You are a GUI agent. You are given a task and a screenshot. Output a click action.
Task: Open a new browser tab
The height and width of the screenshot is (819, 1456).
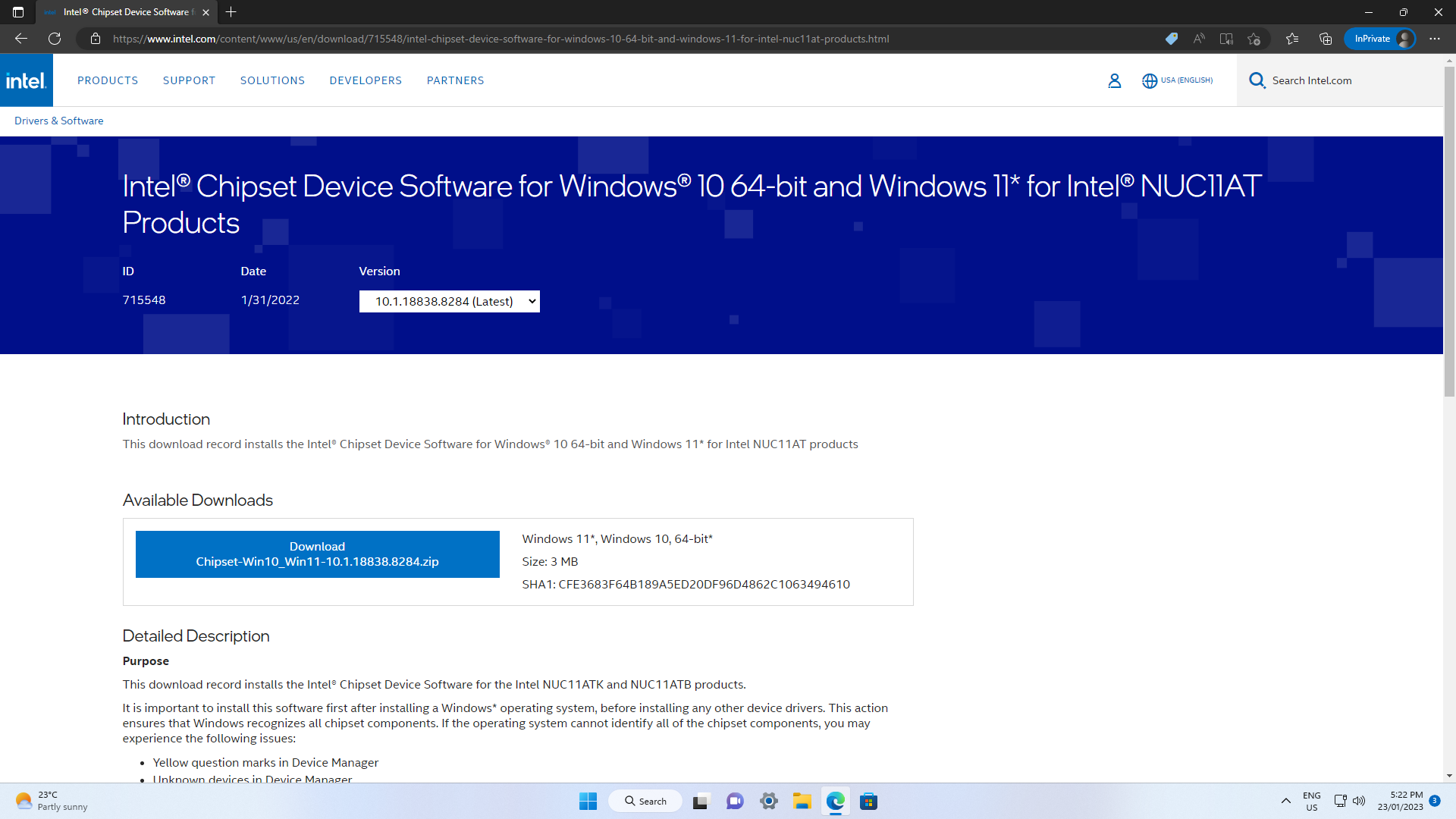click(x=231, y=12)
